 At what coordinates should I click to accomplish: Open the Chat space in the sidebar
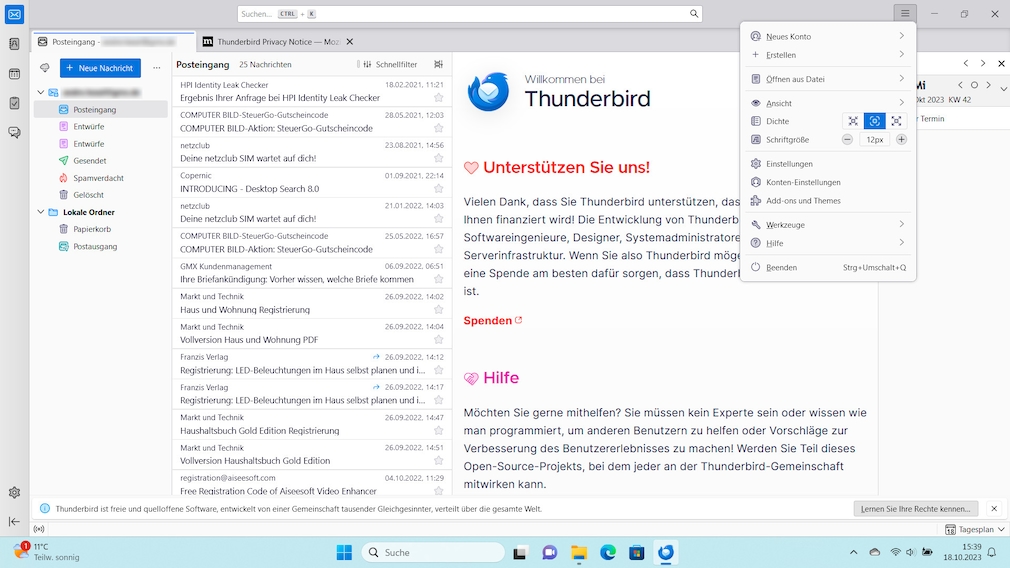point(14,132)
